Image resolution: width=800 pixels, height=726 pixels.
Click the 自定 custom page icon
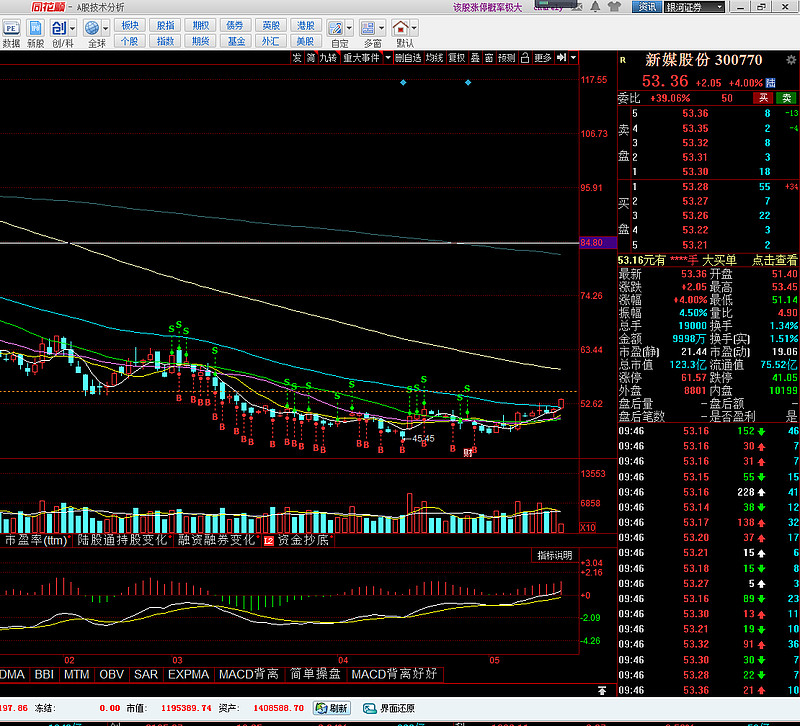pos(335,28)
